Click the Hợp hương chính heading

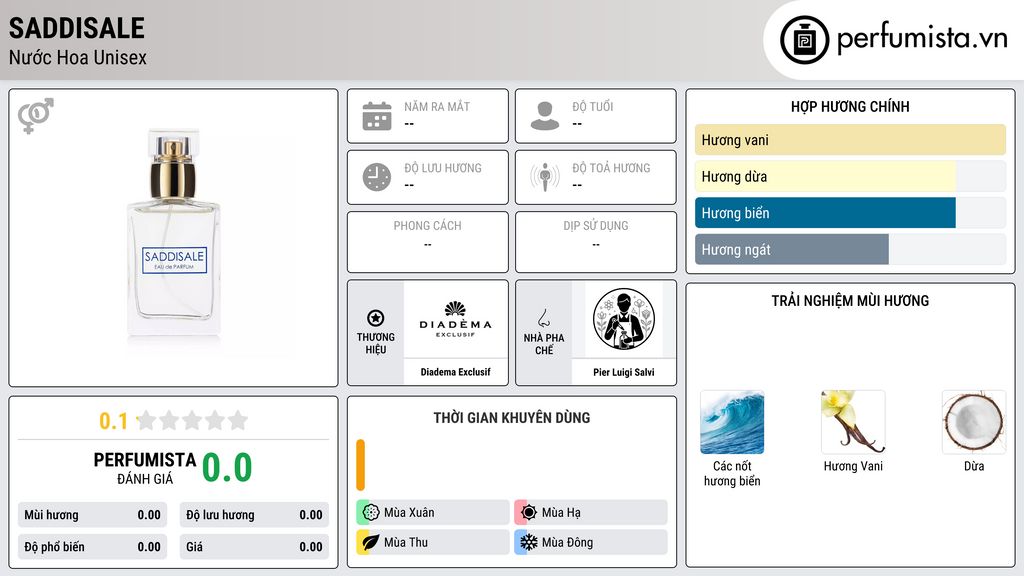[850, 106]
